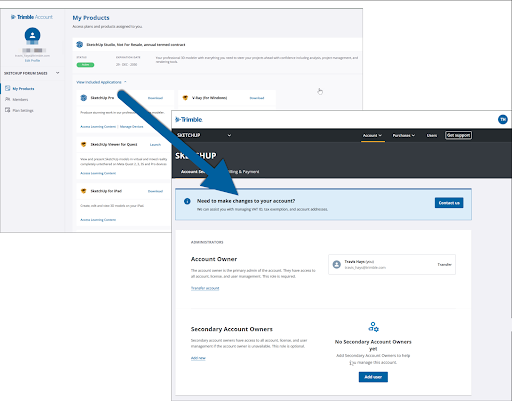Click the 'Account Owner' heading
512x401 pixels.
pyautogui.click(x=214, y=259)
